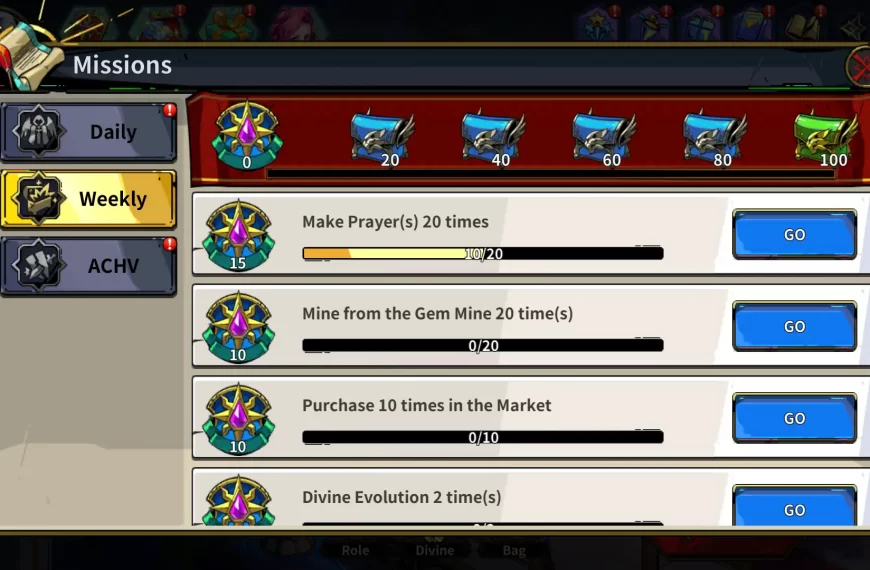The height and width of the screenshot is (570, 870).
Task: Open the 60-point blue reward chest
Action: click(604, 137)
